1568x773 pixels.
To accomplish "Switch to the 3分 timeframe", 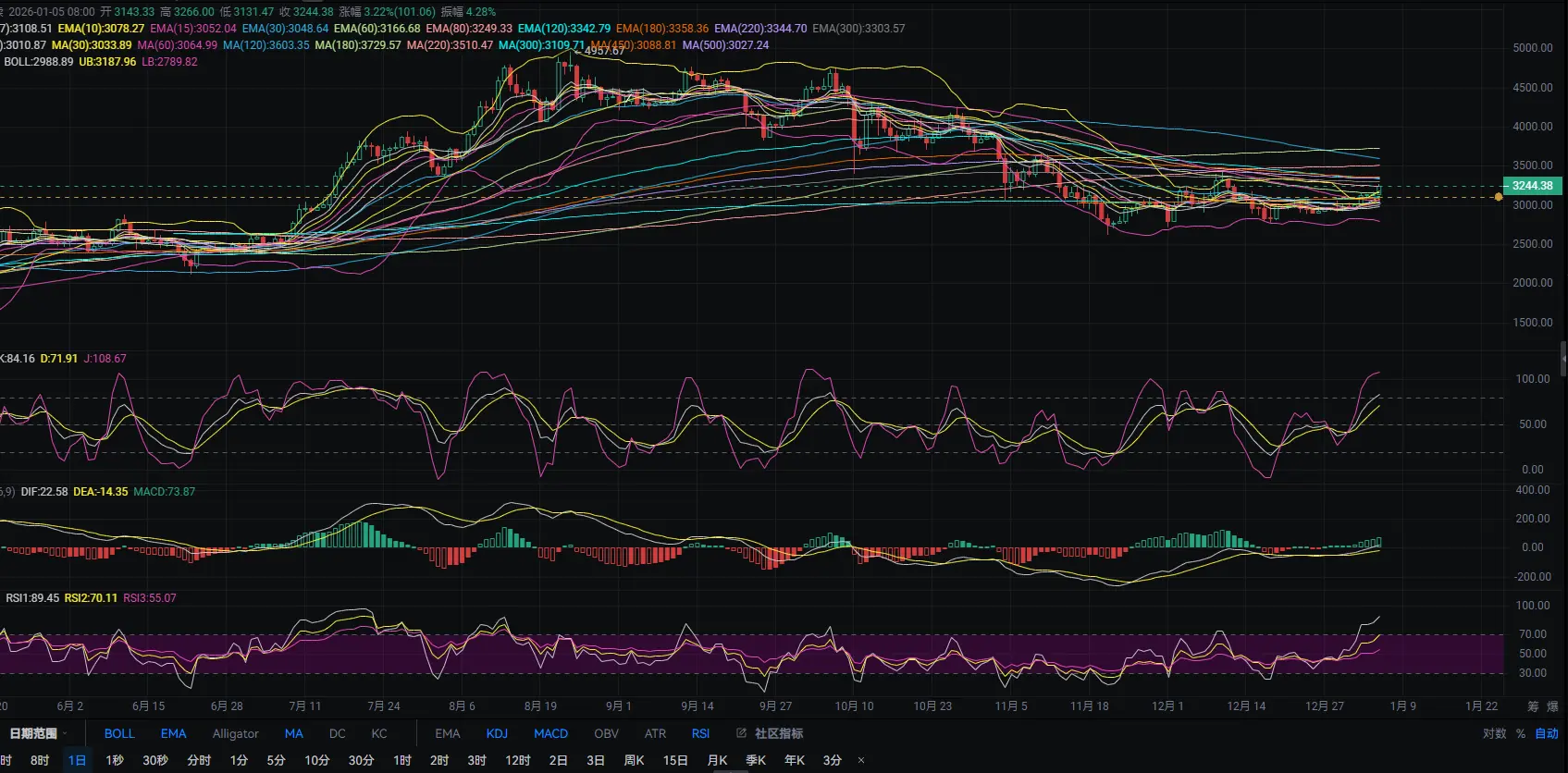I will [833, 760].
